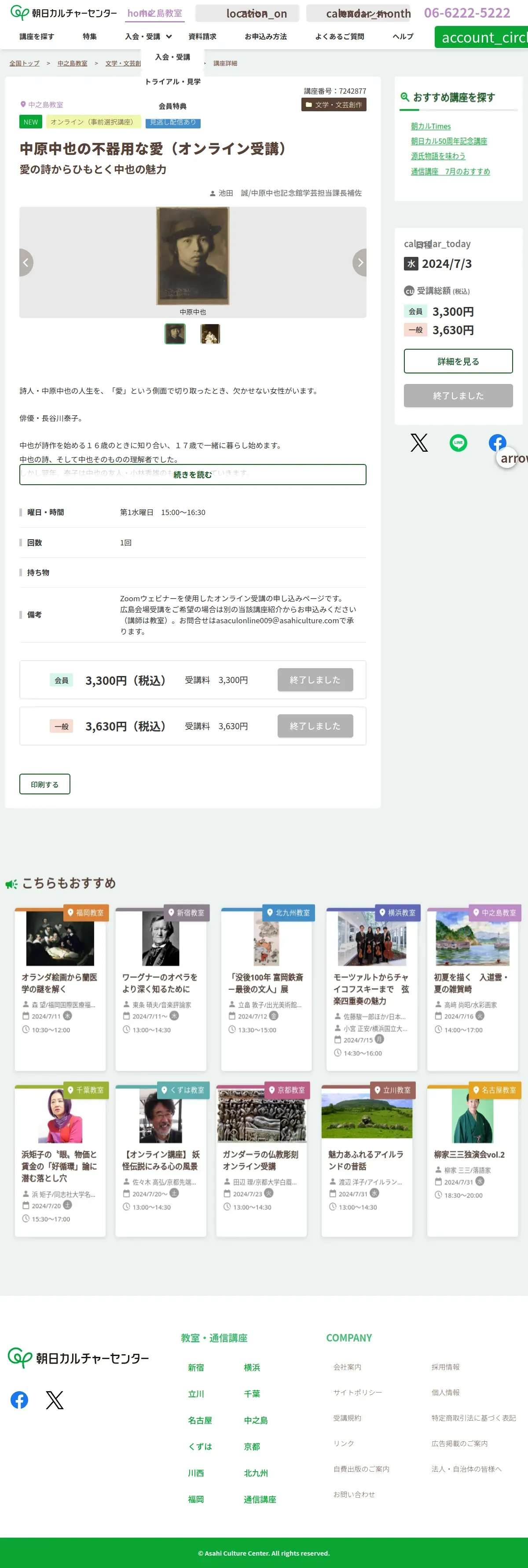
Task: Open 新宿 classroom footer link
Action: tap(196, 1367)
